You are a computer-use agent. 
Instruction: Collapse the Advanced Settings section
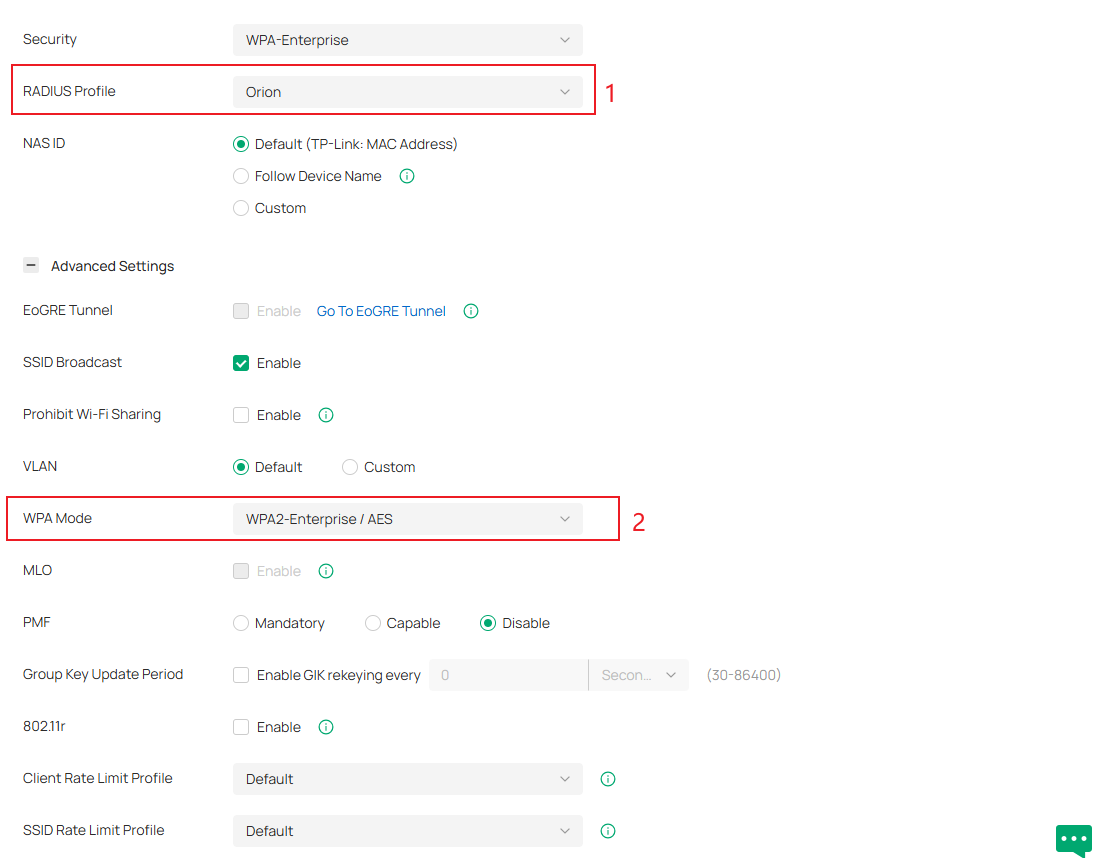30,265
